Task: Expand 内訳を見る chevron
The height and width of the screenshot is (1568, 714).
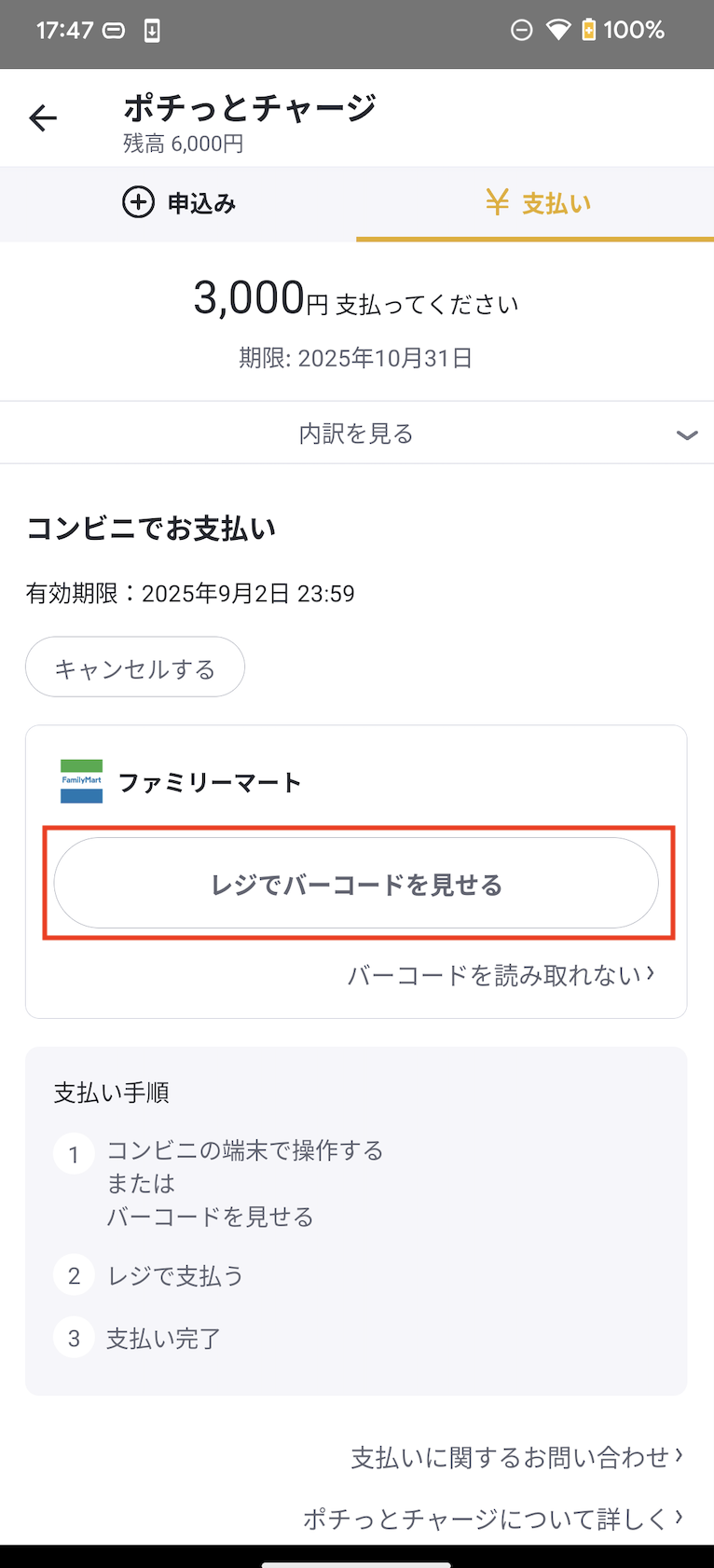Action: coord(687,434)
